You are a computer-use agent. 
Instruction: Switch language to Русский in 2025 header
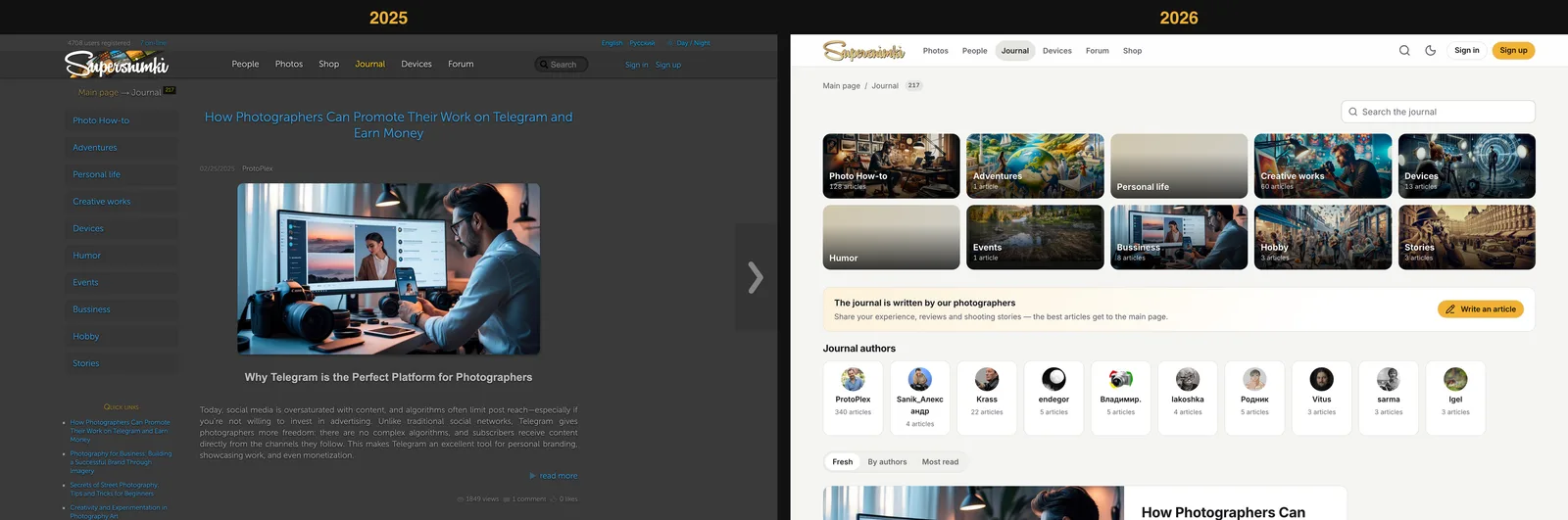[x=642, y=43]
